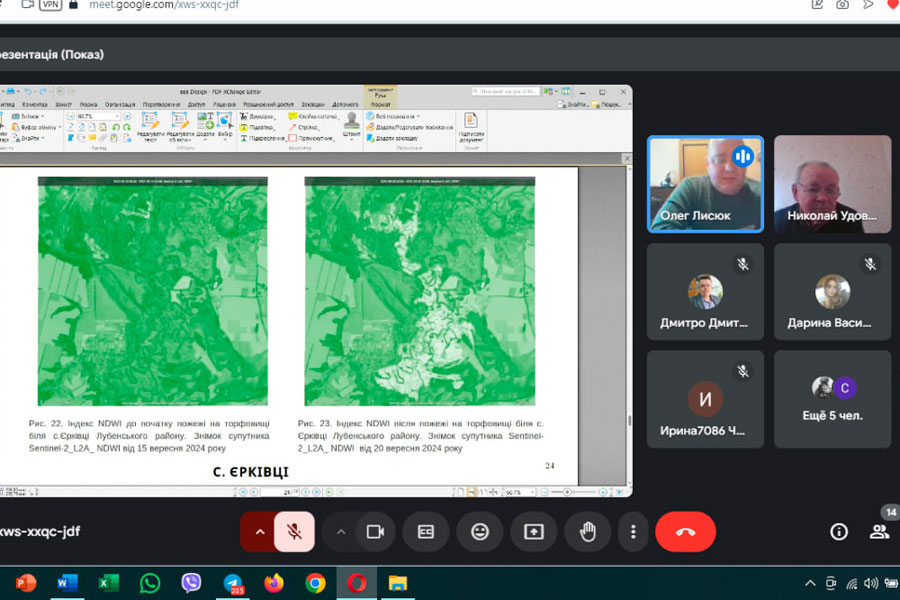Image resolution: width=900 pixels, height=600 pixels.
Task: Open the emoji reactions panel
Action: pyautogui.click(x=480, y=532)
